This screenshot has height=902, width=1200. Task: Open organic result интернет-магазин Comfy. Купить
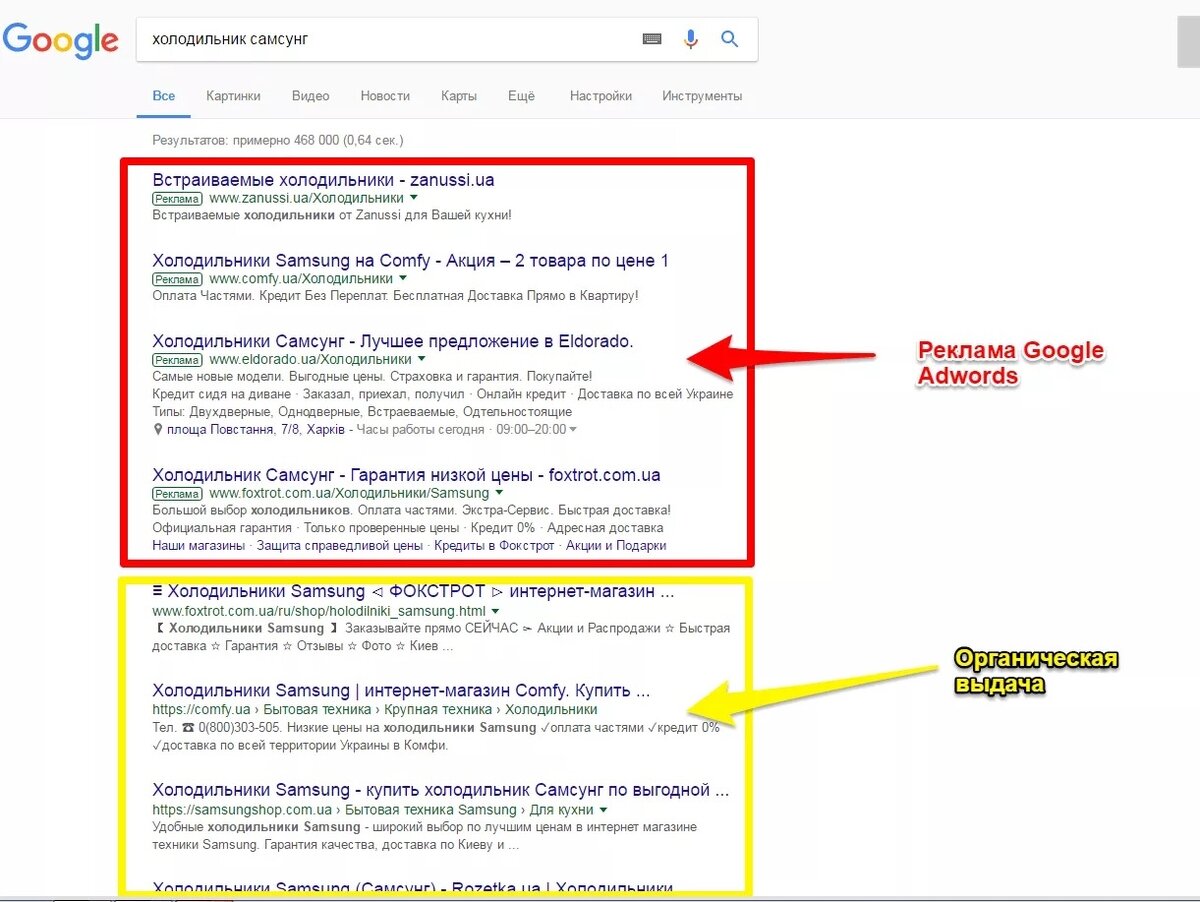[401, 690]
